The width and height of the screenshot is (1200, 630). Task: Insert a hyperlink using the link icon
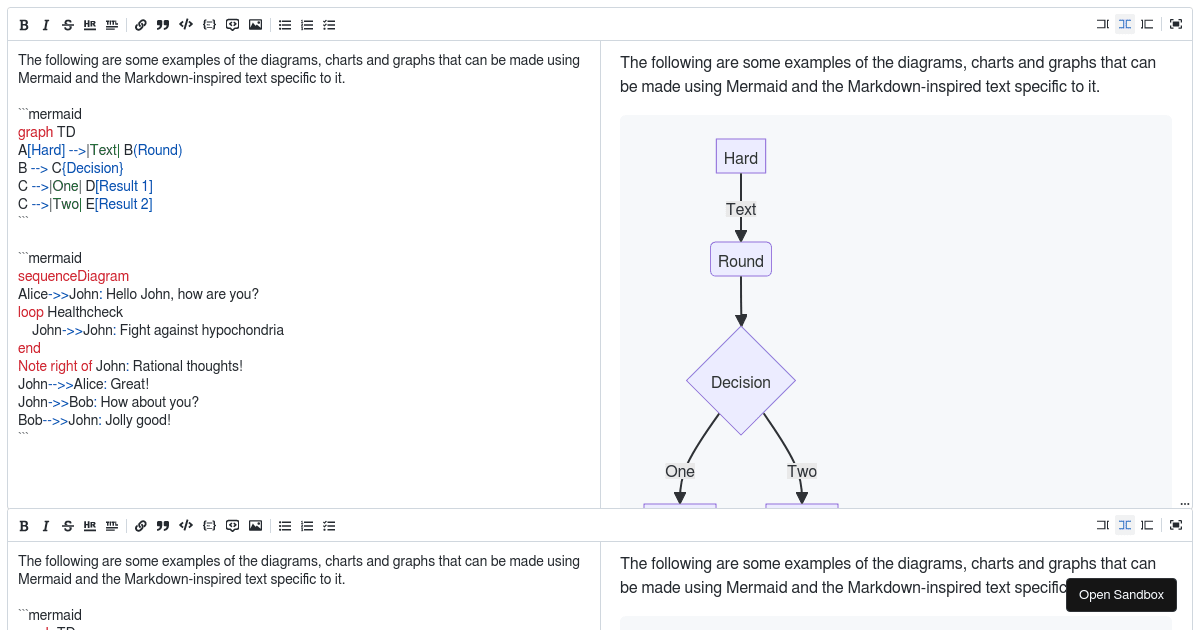[140, 24]
